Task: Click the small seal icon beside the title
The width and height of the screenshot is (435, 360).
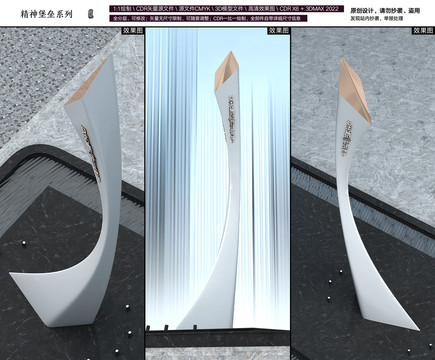Action: 91,14
